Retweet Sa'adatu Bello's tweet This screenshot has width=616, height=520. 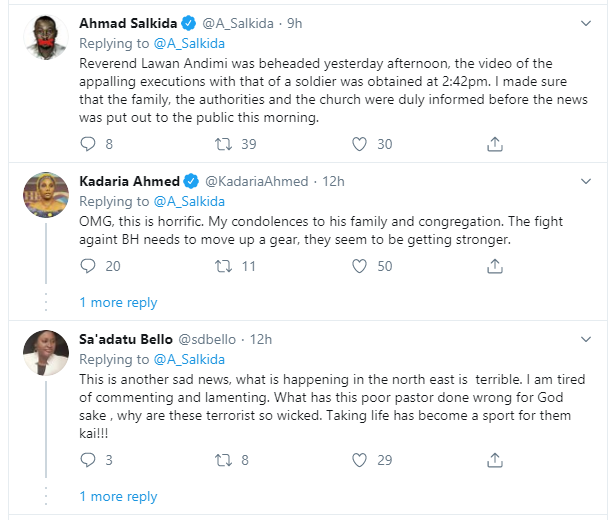pyautogui.click(x=225, y=460)
